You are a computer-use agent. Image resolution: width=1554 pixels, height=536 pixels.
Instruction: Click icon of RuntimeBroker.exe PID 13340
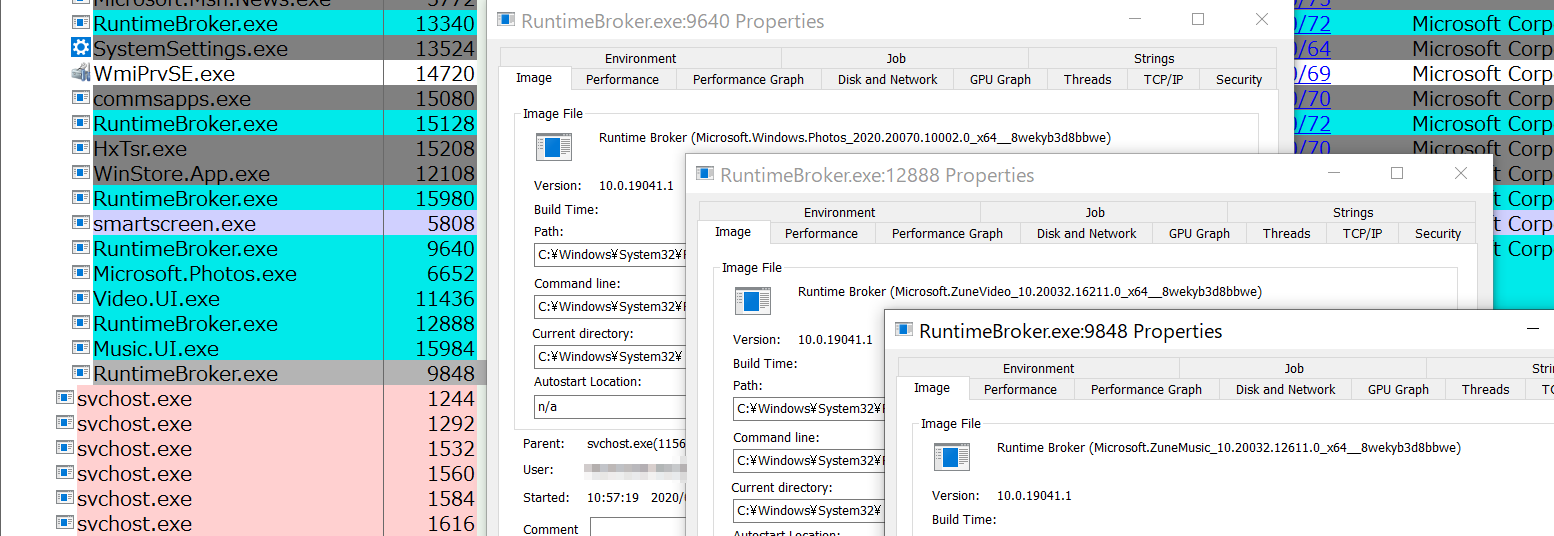point(81,23)
